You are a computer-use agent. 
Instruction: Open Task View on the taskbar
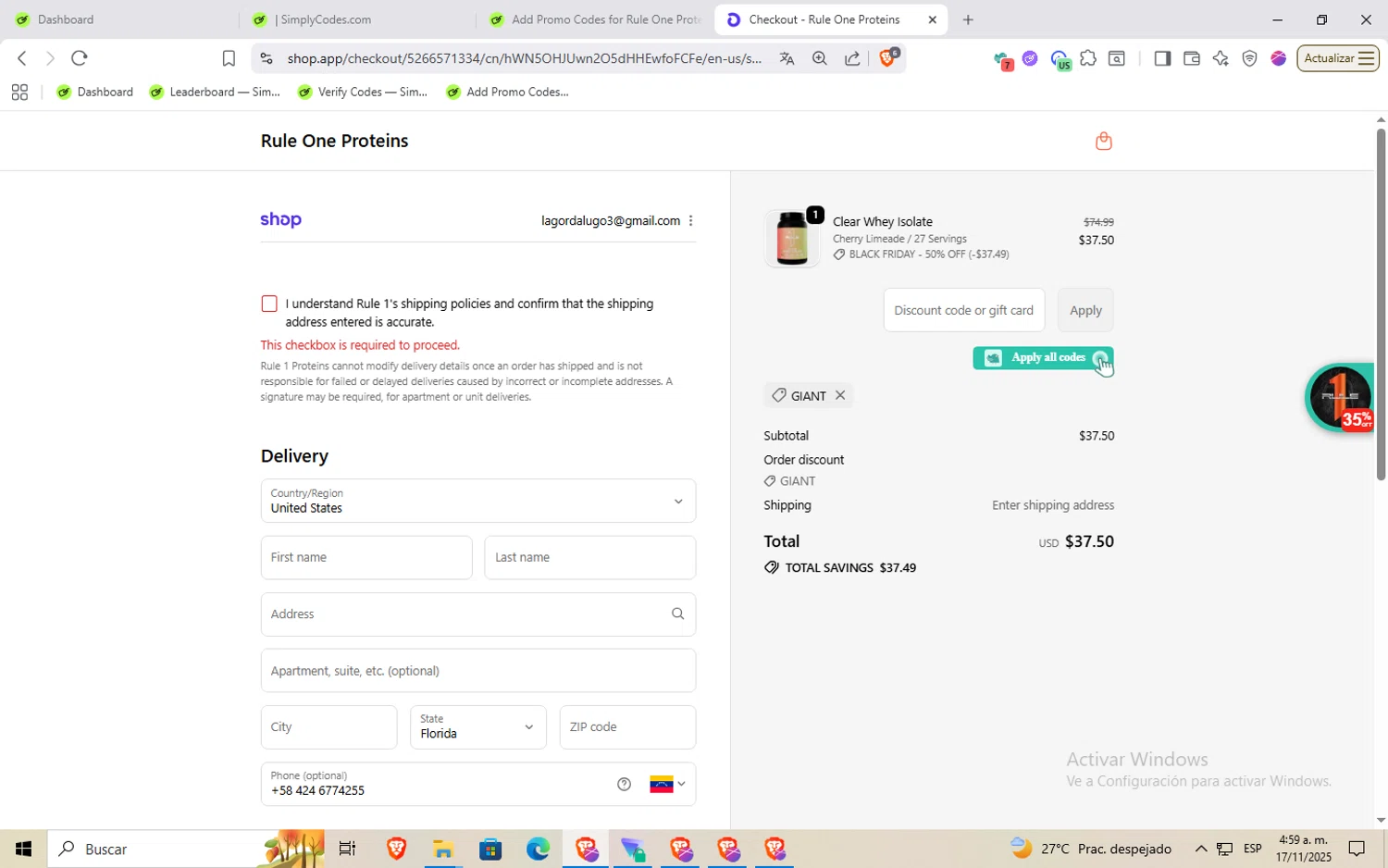pyautogui.click(x=347, y=849)
